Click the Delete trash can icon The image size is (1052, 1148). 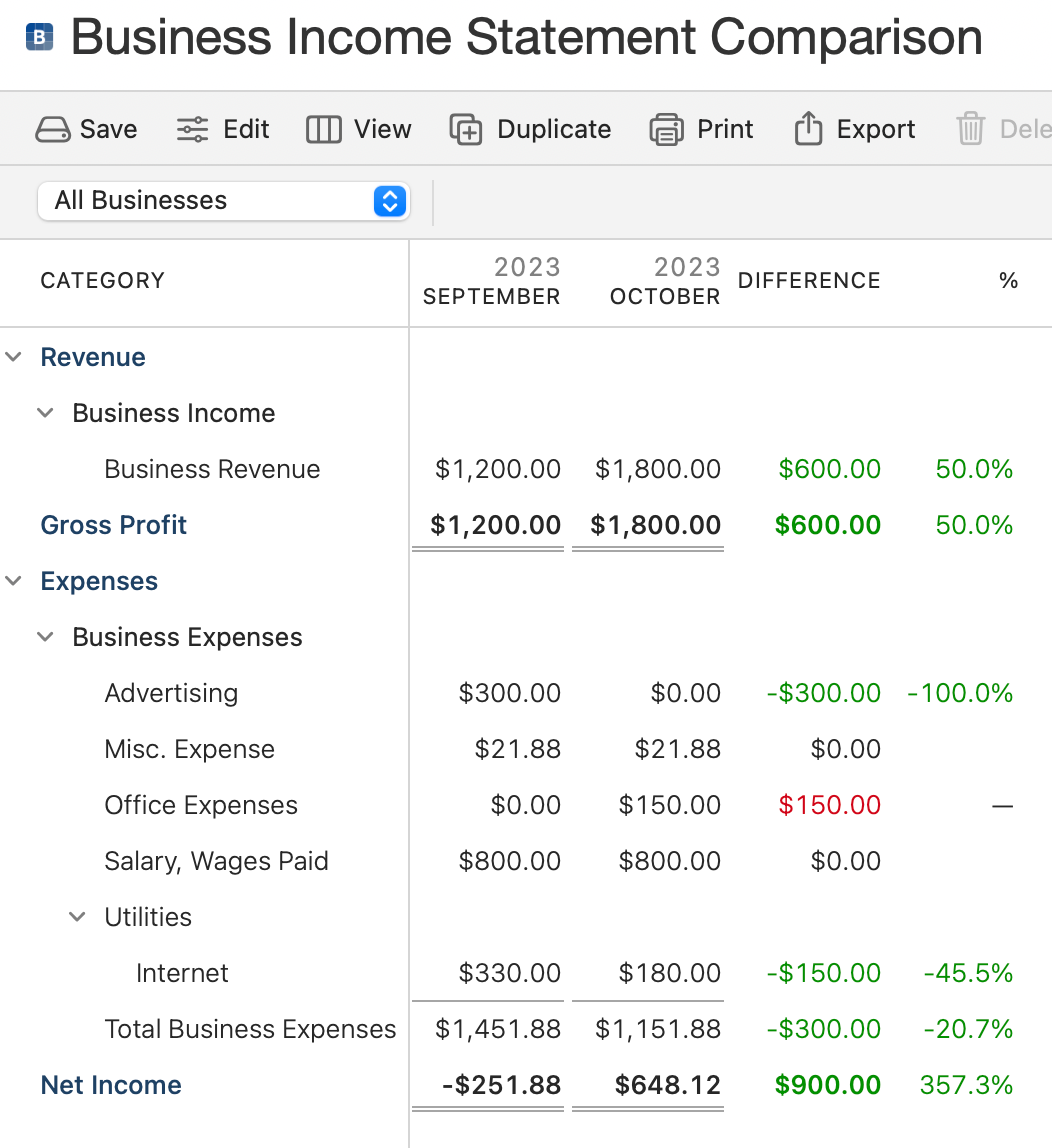[x=970, y=130]
